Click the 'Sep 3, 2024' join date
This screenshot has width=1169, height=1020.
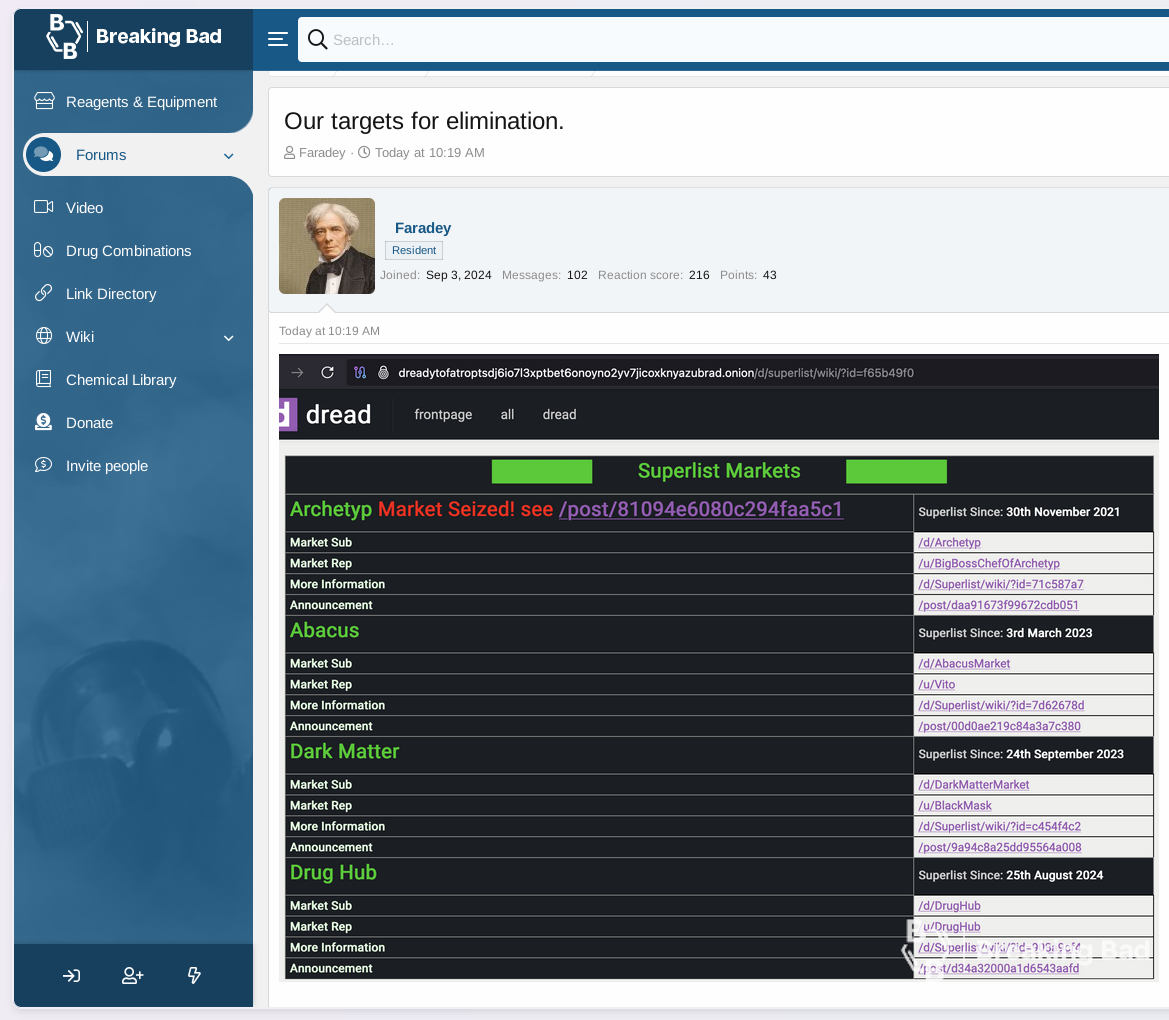click(x=459, y=275)
